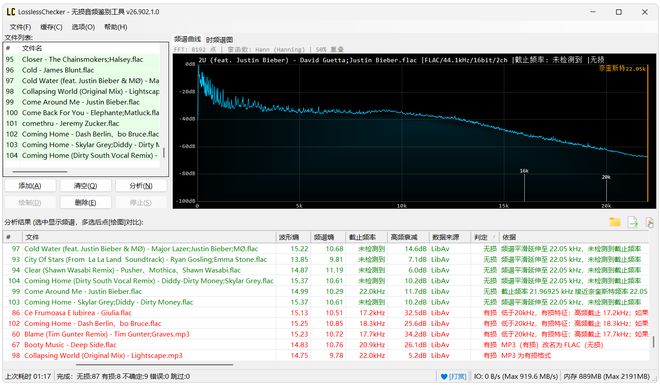Select result row City Of Stars (La La Land)

coord(327,259)
